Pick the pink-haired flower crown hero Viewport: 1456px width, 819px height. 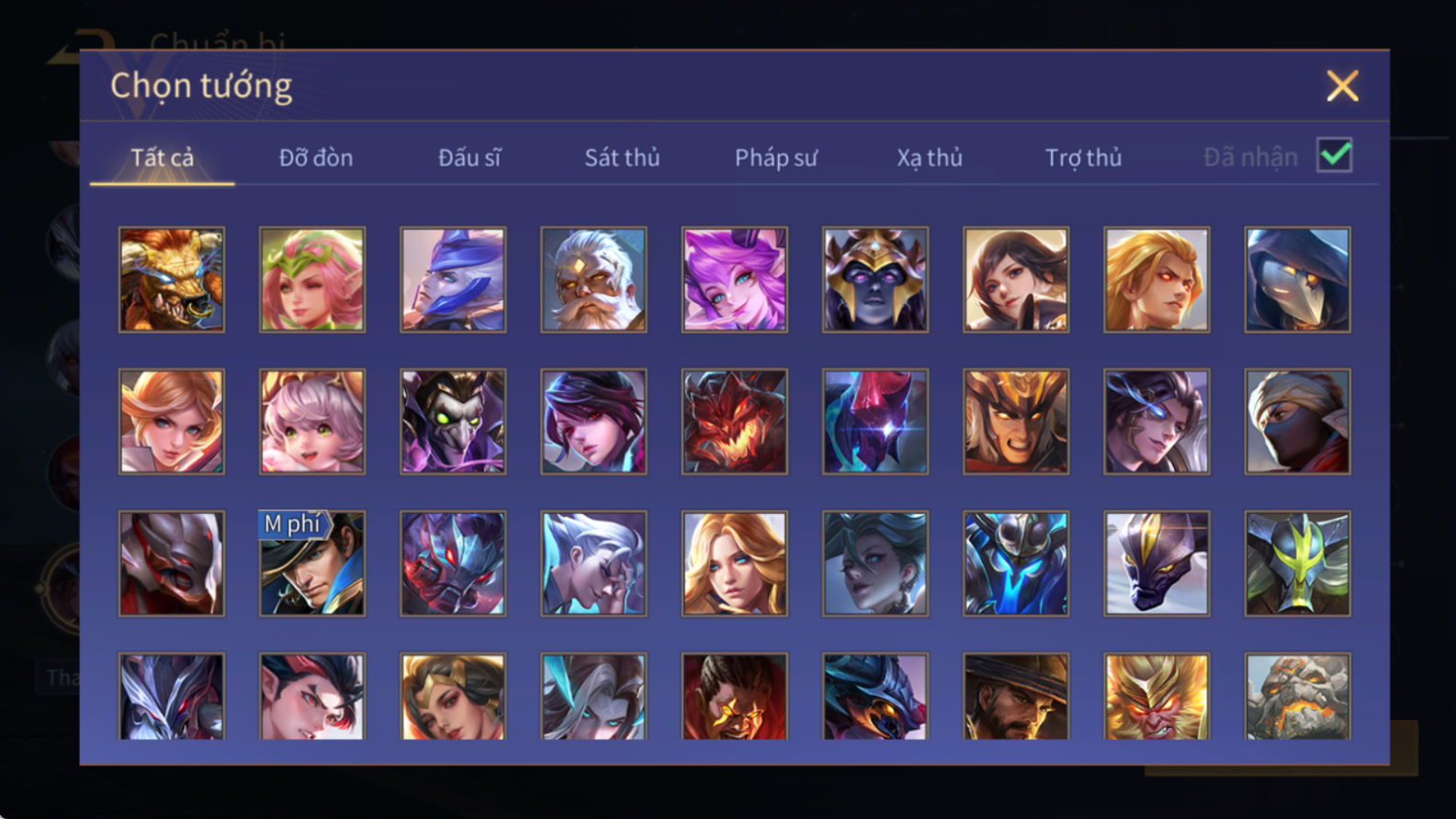pos(312,280)
